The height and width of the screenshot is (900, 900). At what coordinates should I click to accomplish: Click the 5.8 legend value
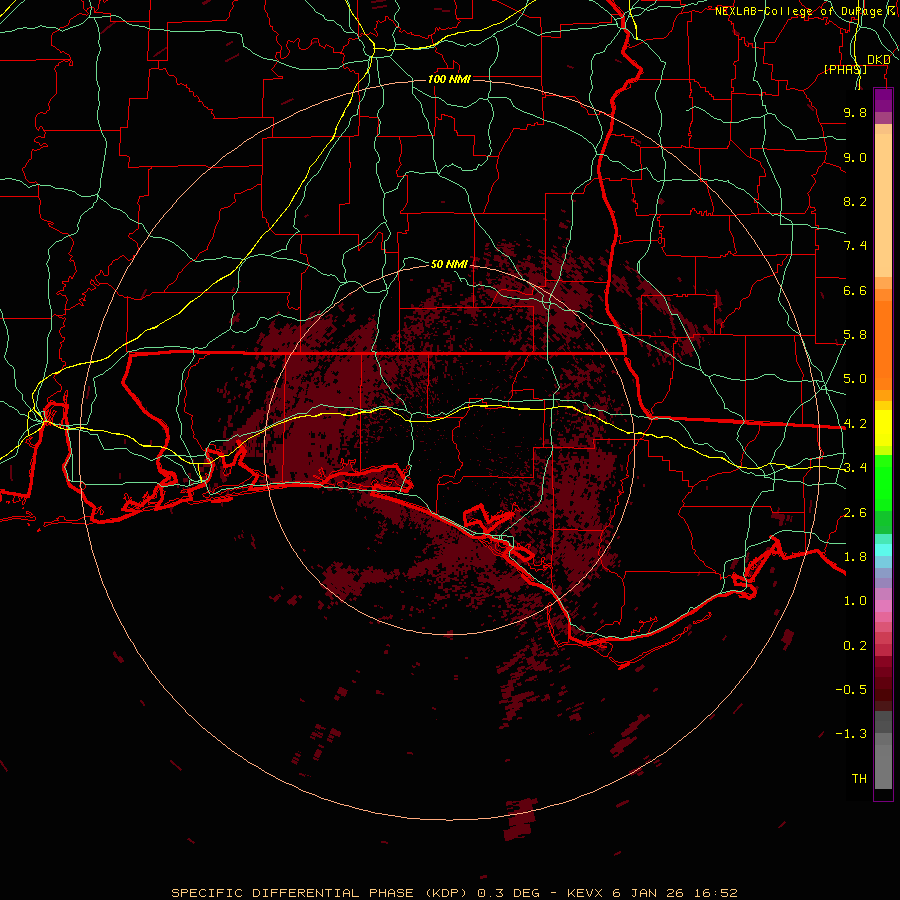pos(855,335)
